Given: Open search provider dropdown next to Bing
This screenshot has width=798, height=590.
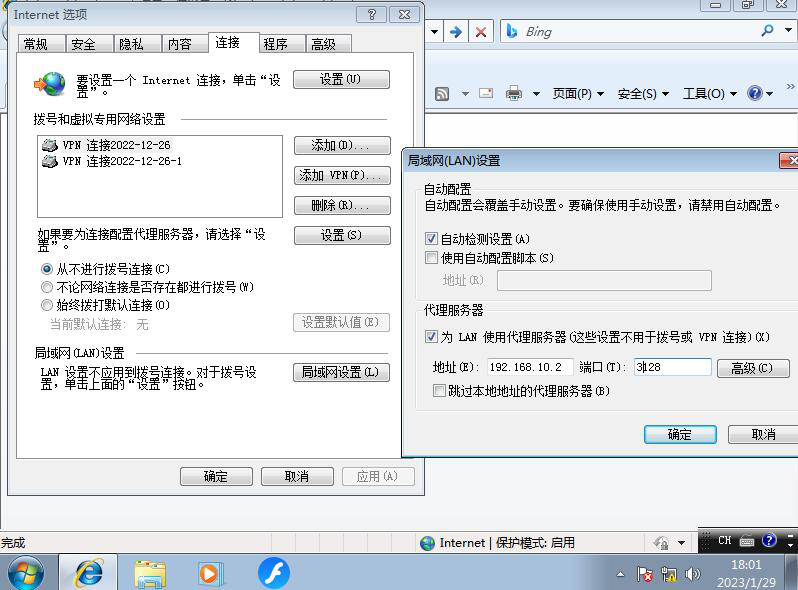Looking at the screenshot, I should [788, 30].
